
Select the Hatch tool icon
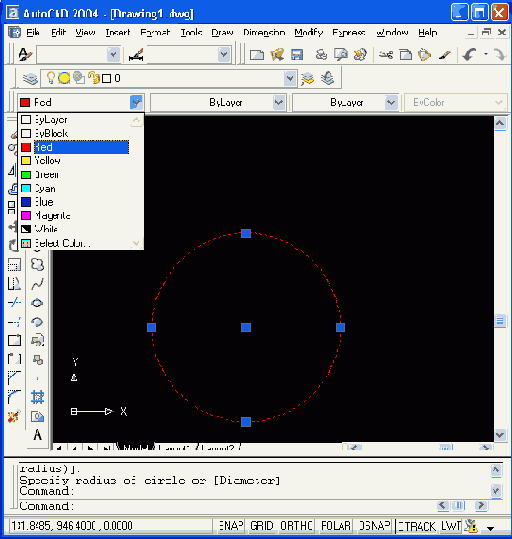[x=37, y=397]
